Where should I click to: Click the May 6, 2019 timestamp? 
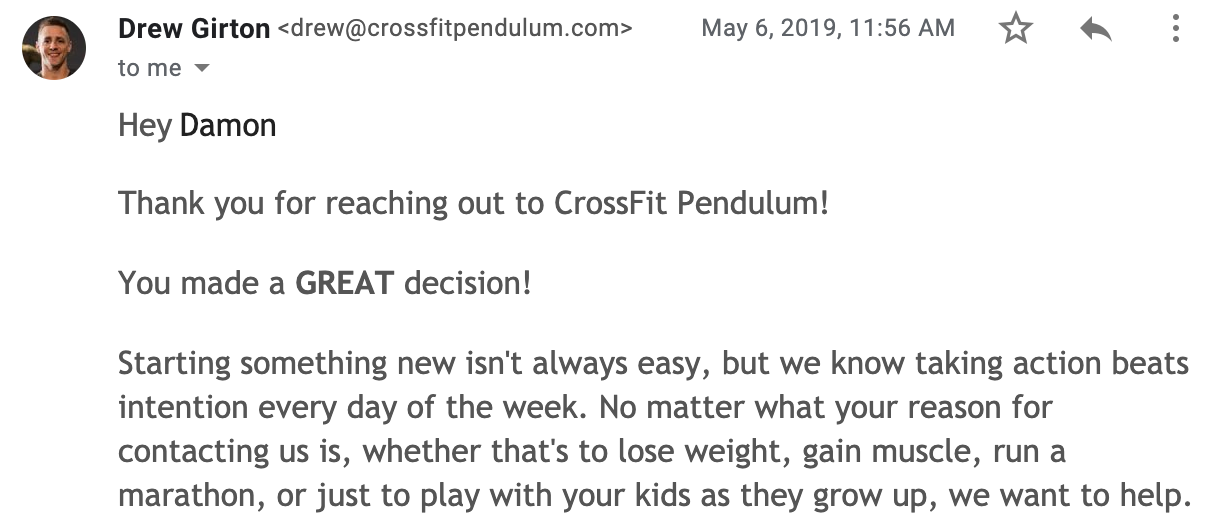(827, 29)
